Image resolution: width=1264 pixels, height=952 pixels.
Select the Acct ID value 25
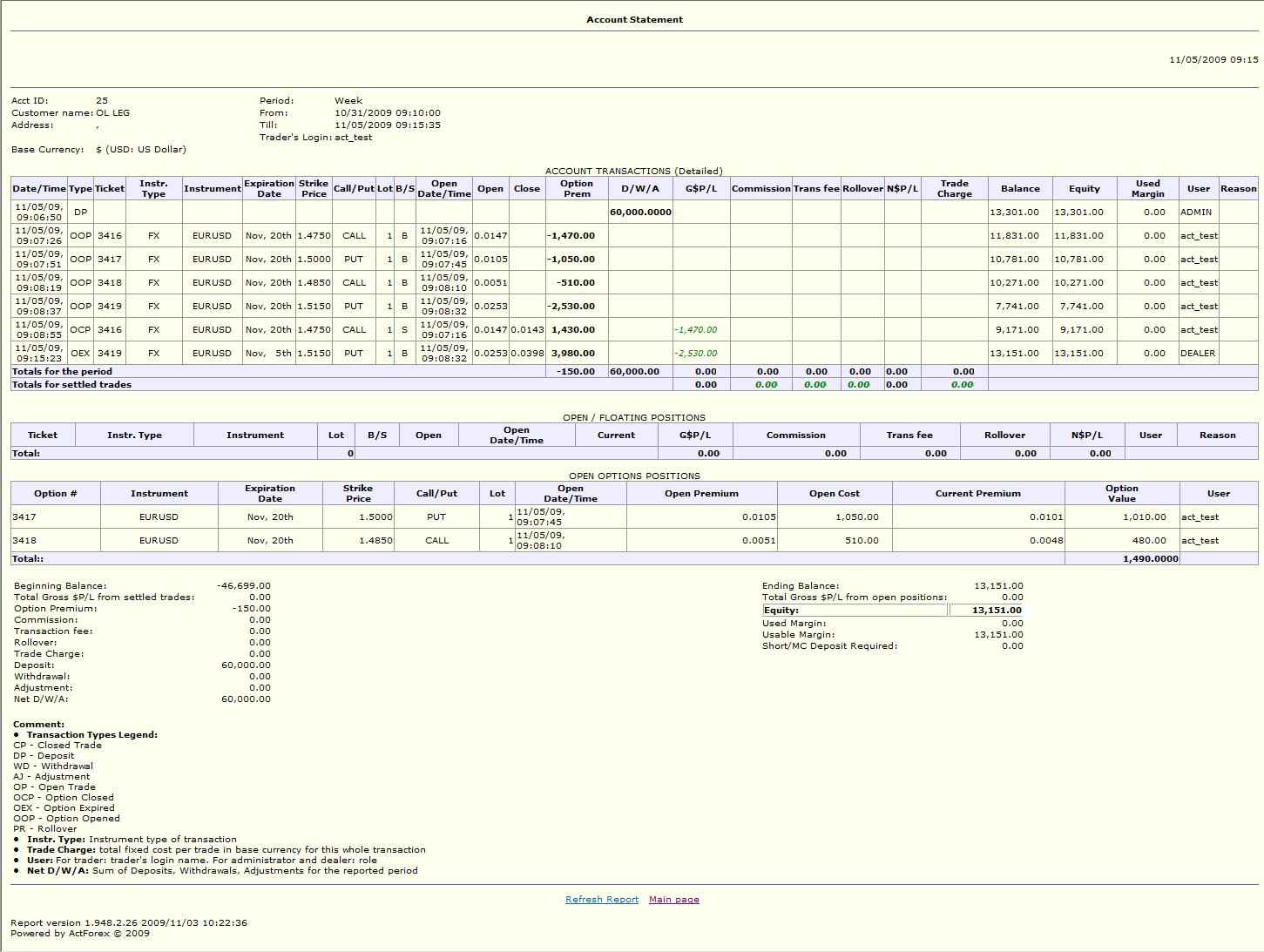[x=102, y=101]
